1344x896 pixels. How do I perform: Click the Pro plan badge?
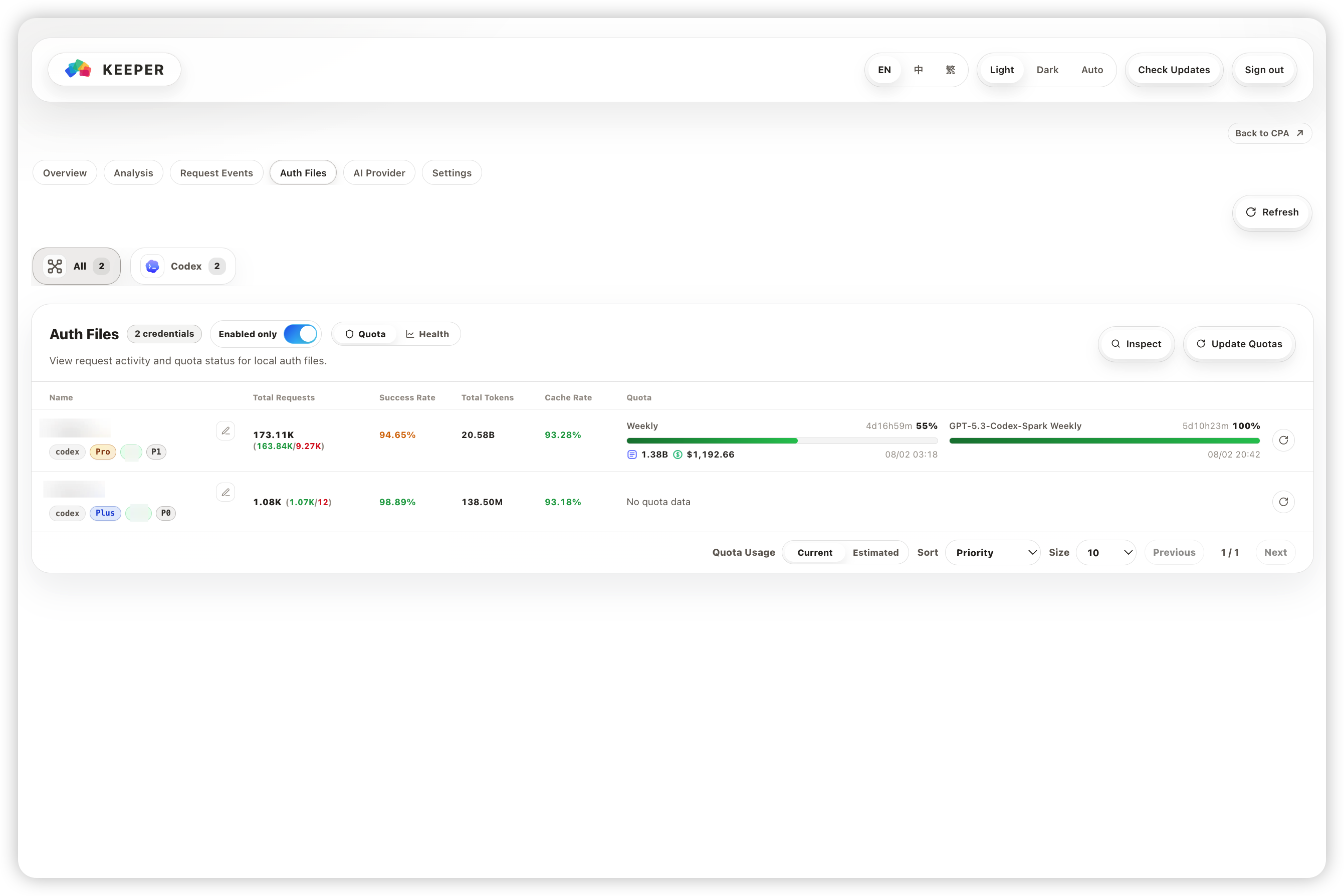(x=103, y=452)
